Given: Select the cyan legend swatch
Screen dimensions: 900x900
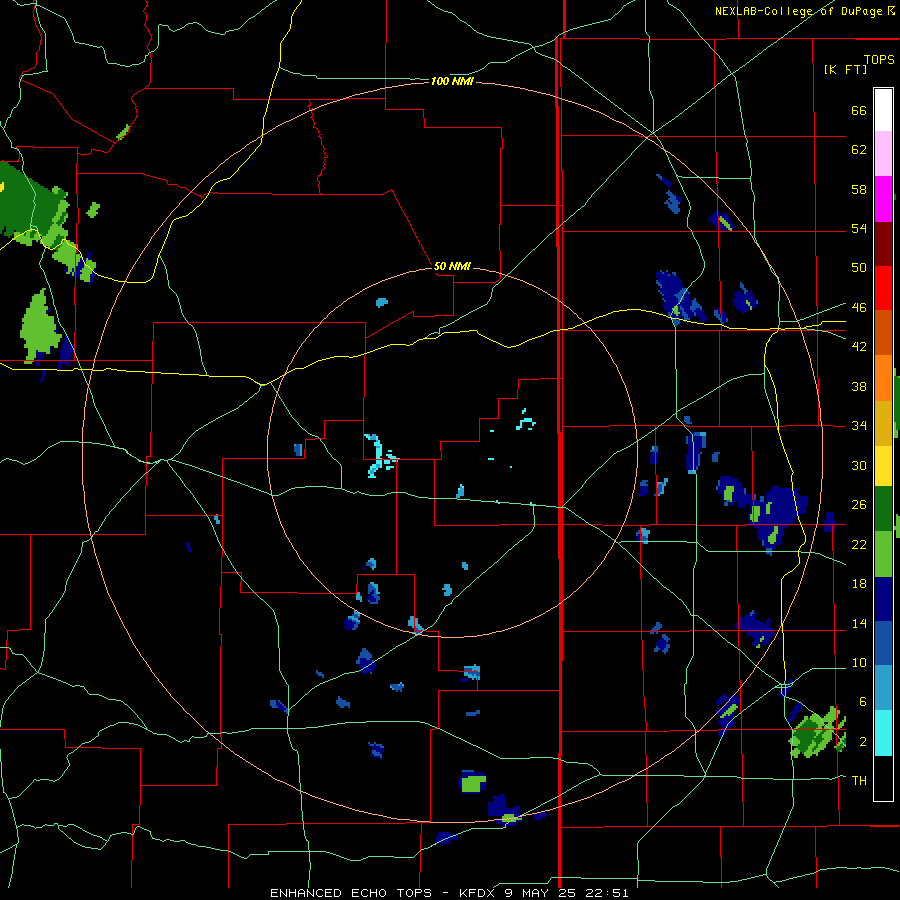Looking at the screenshot, I should point(883,733).
